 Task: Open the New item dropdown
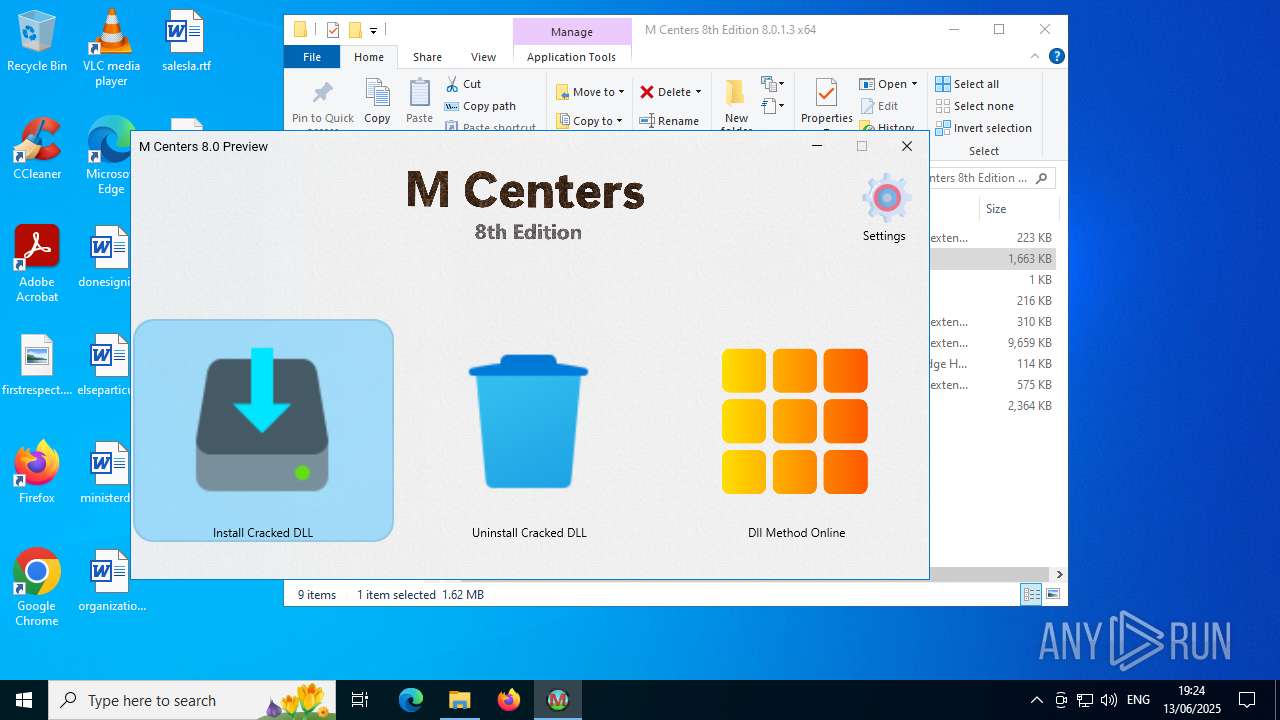[x=773, y=84]
